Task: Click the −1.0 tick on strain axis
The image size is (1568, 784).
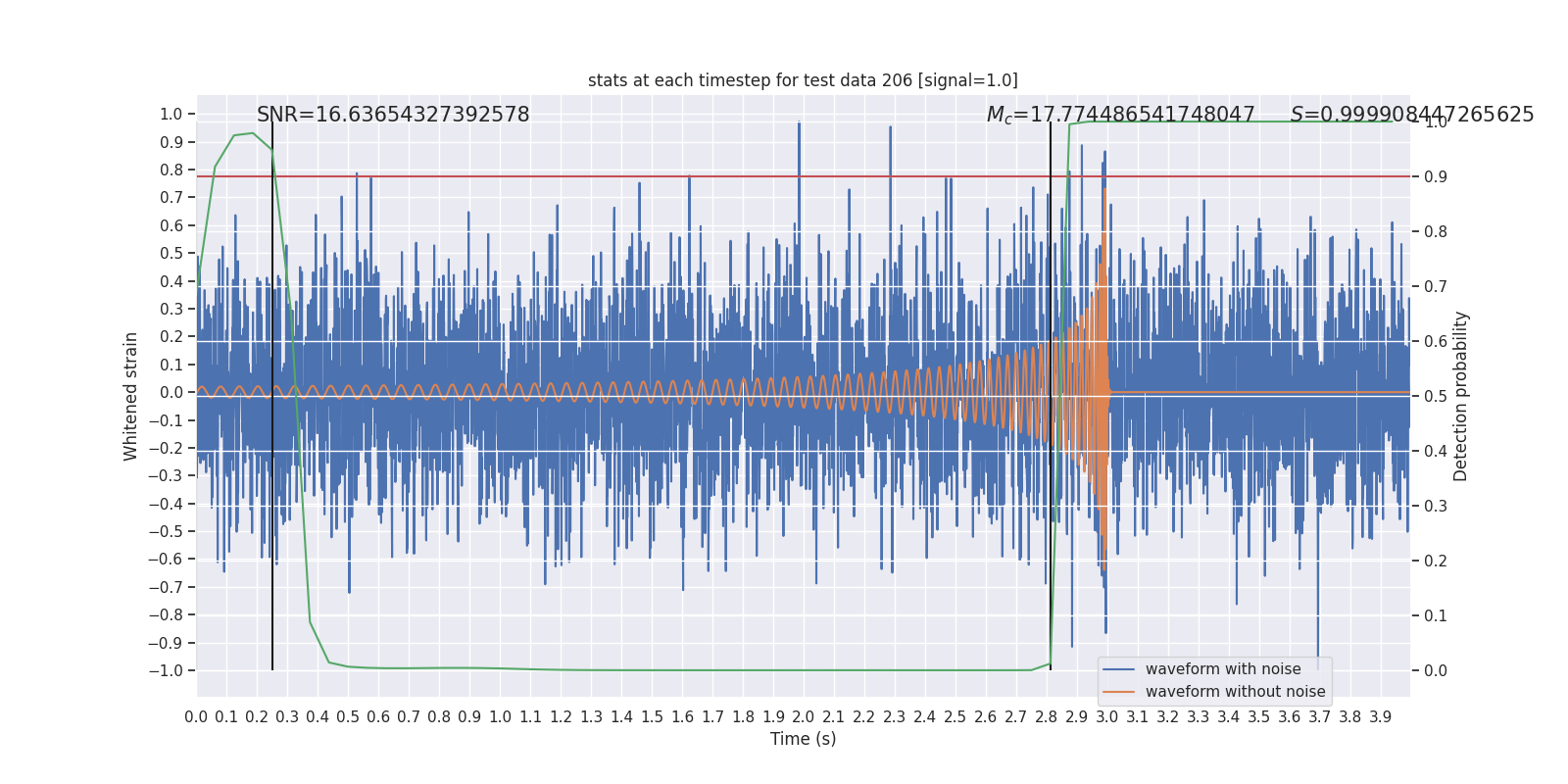Action: click(x=166, y=671)
